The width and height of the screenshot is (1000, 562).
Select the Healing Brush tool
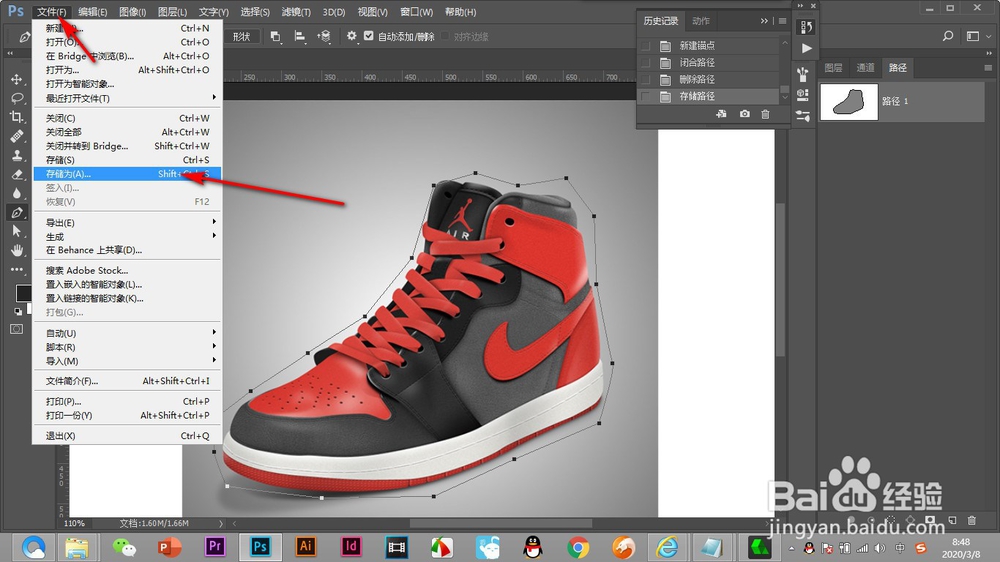(x=17, y=136)
